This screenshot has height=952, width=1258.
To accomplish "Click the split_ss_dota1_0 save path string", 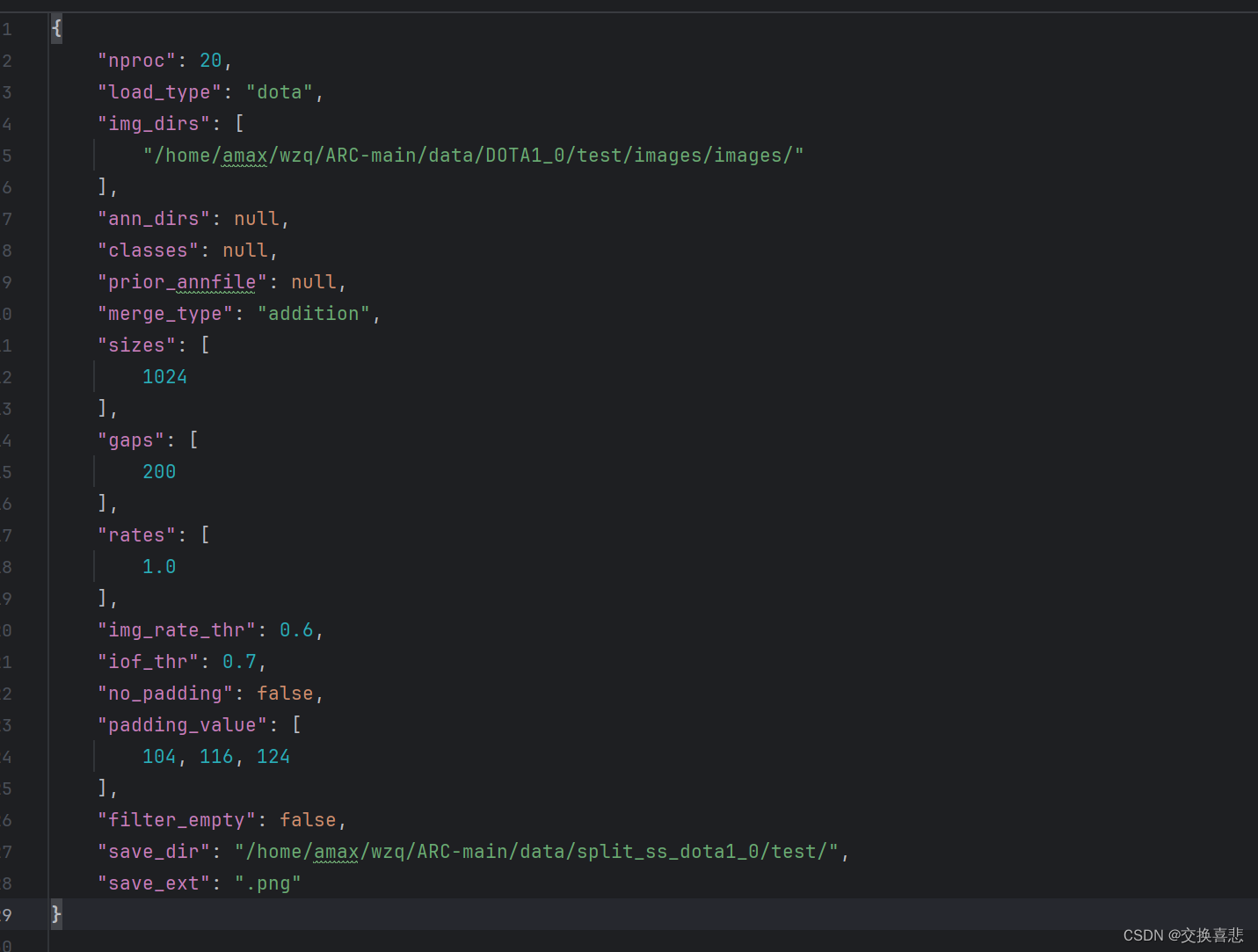I will click(x=536, y=852).
